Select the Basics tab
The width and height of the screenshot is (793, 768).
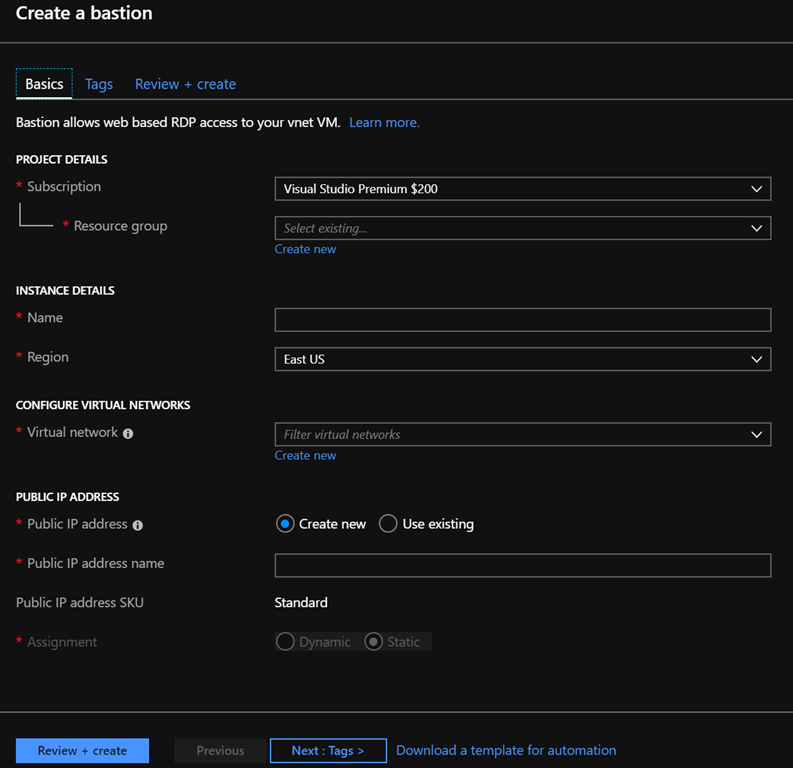[x=44, y=84]
